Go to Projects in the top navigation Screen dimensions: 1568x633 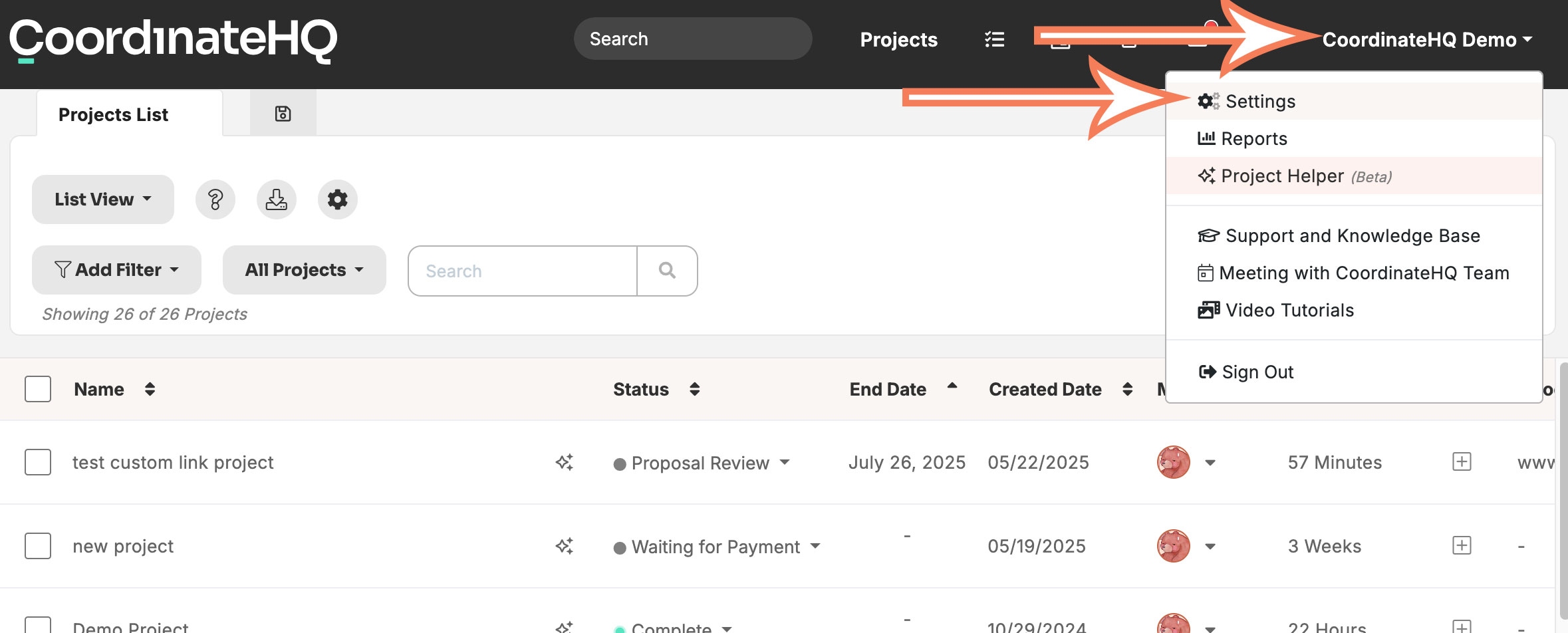898,40
